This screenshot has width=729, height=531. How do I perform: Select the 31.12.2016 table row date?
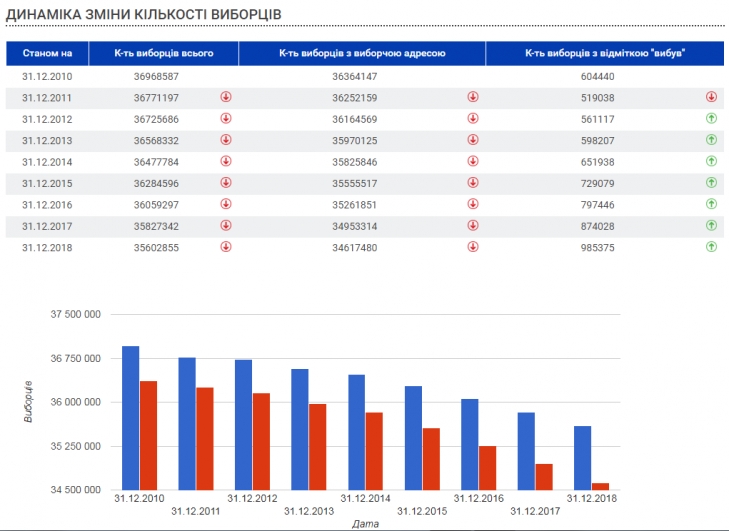point(47,204)
